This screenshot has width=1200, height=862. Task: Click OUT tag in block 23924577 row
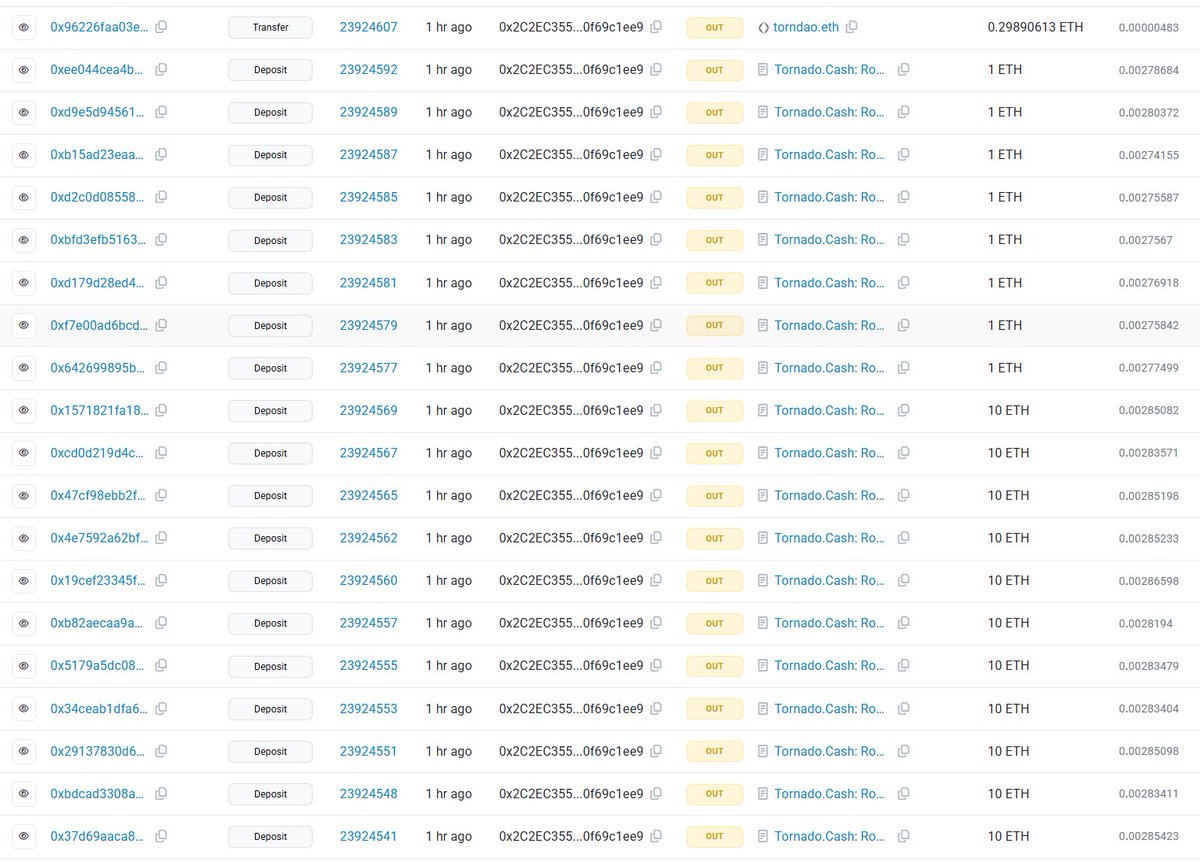tap(714, 368)
